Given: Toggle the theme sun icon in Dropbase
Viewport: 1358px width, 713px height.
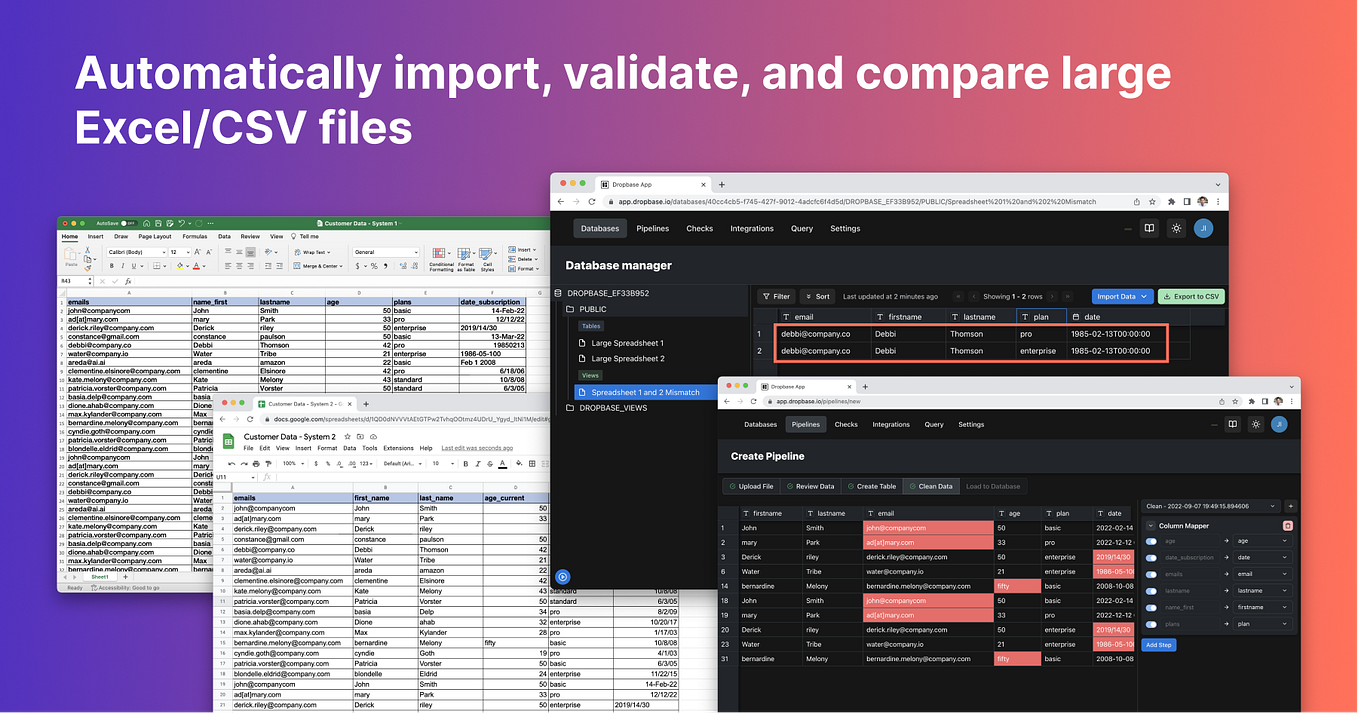Looking at the screenshot, I should point(1175,228).
